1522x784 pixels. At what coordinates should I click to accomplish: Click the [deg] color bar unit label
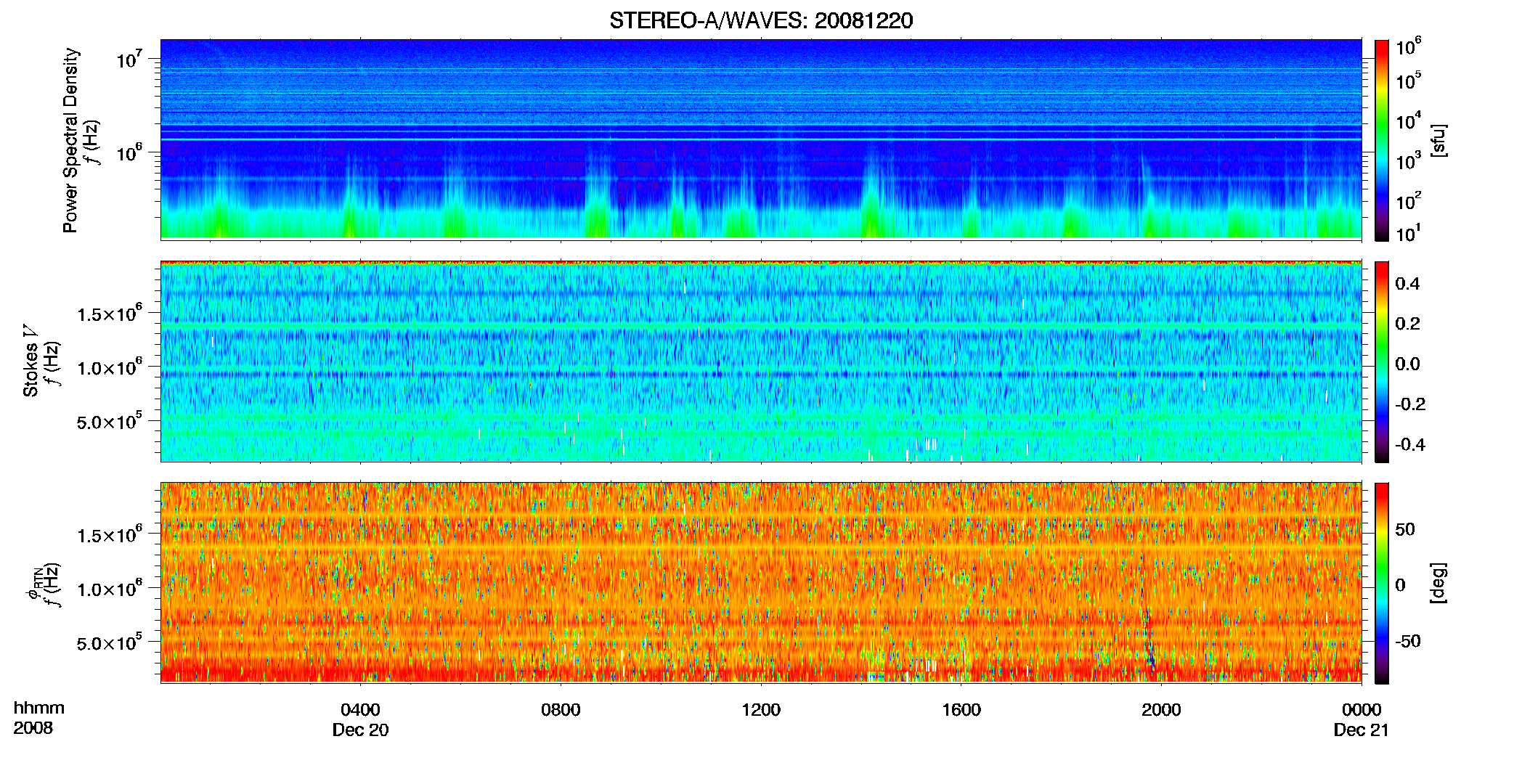point(1438,583)
